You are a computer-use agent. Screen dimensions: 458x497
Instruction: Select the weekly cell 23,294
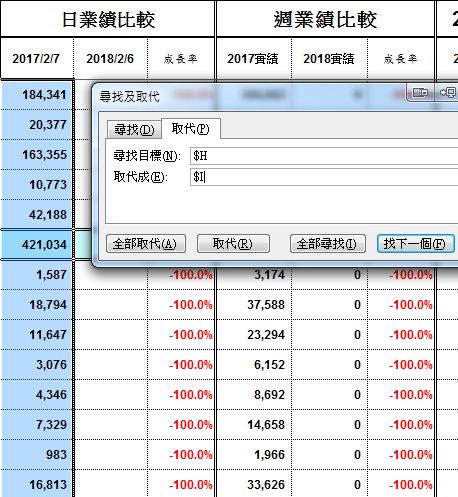click(x=254, y=335)
